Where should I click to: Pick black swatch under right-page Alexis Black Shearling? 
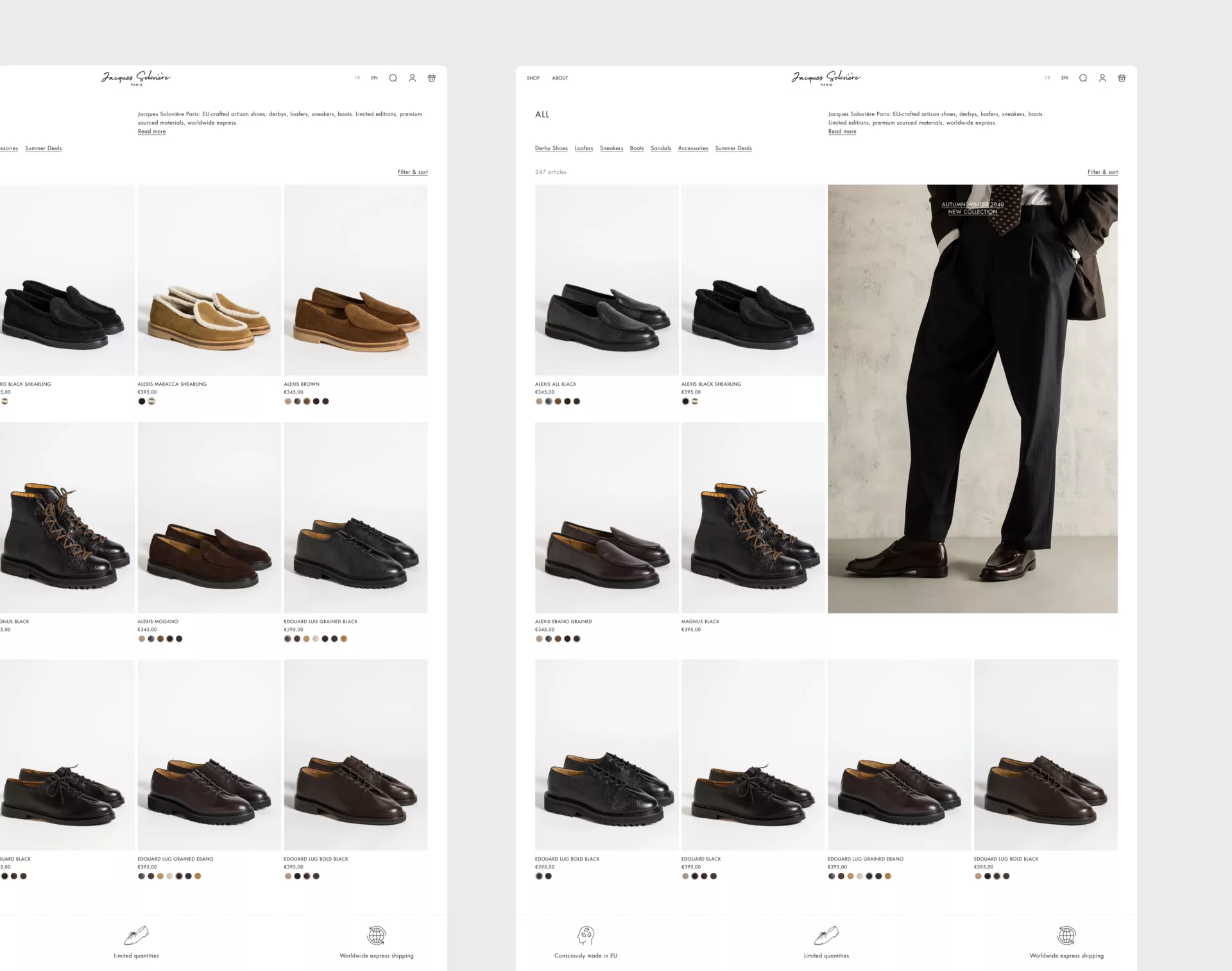point(685,401)
